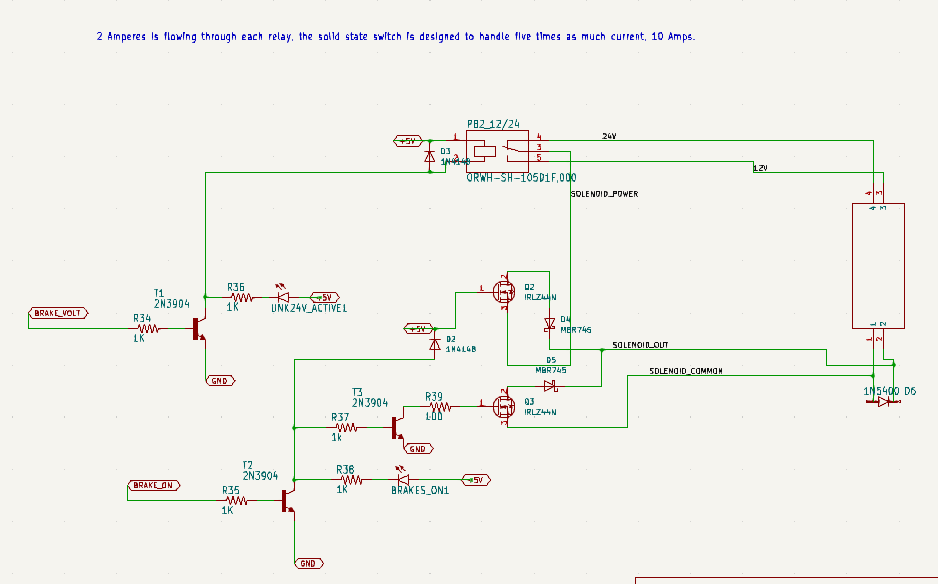Click the 12V net label

760,168
